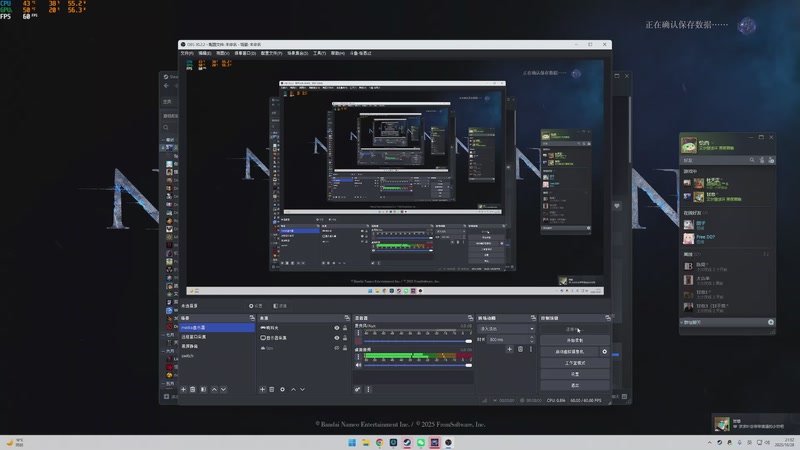Open 视图(V) menu in OBS
The image size is (800, 450).
coord(222,53)
